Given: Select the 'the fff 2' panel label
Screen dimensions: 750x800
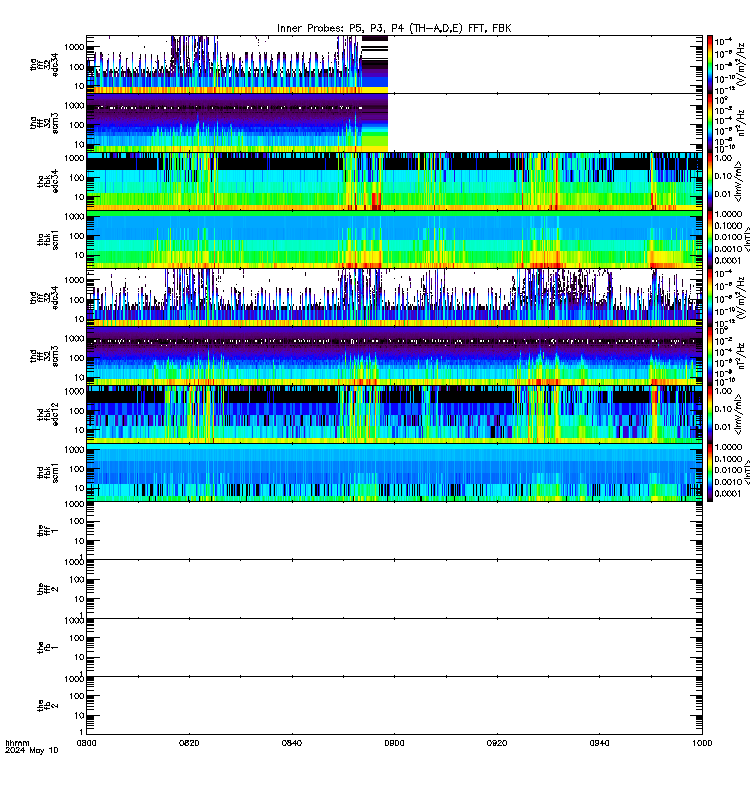Looking at the screenshot, I should point(48,589).
